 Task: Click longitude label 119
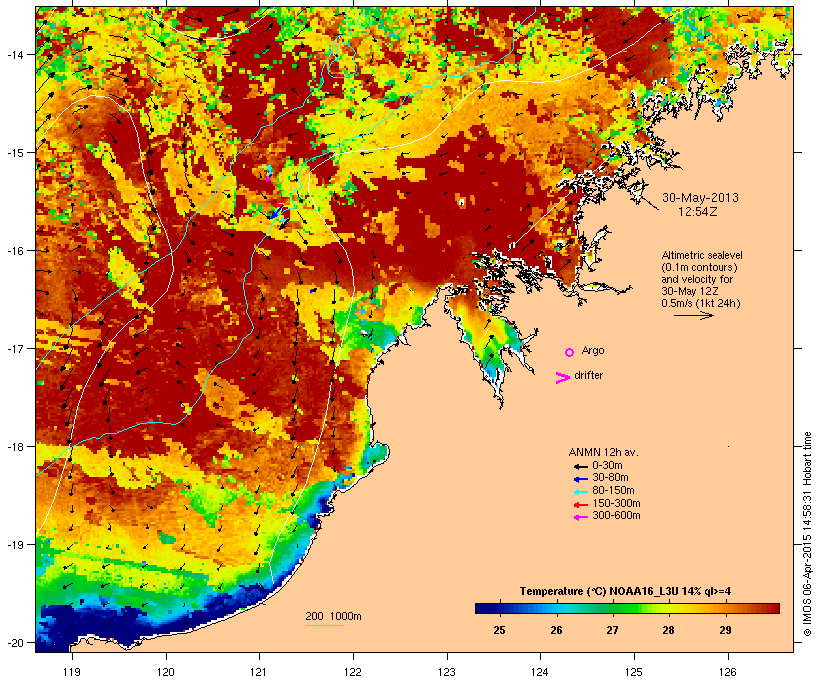[72, 672]
